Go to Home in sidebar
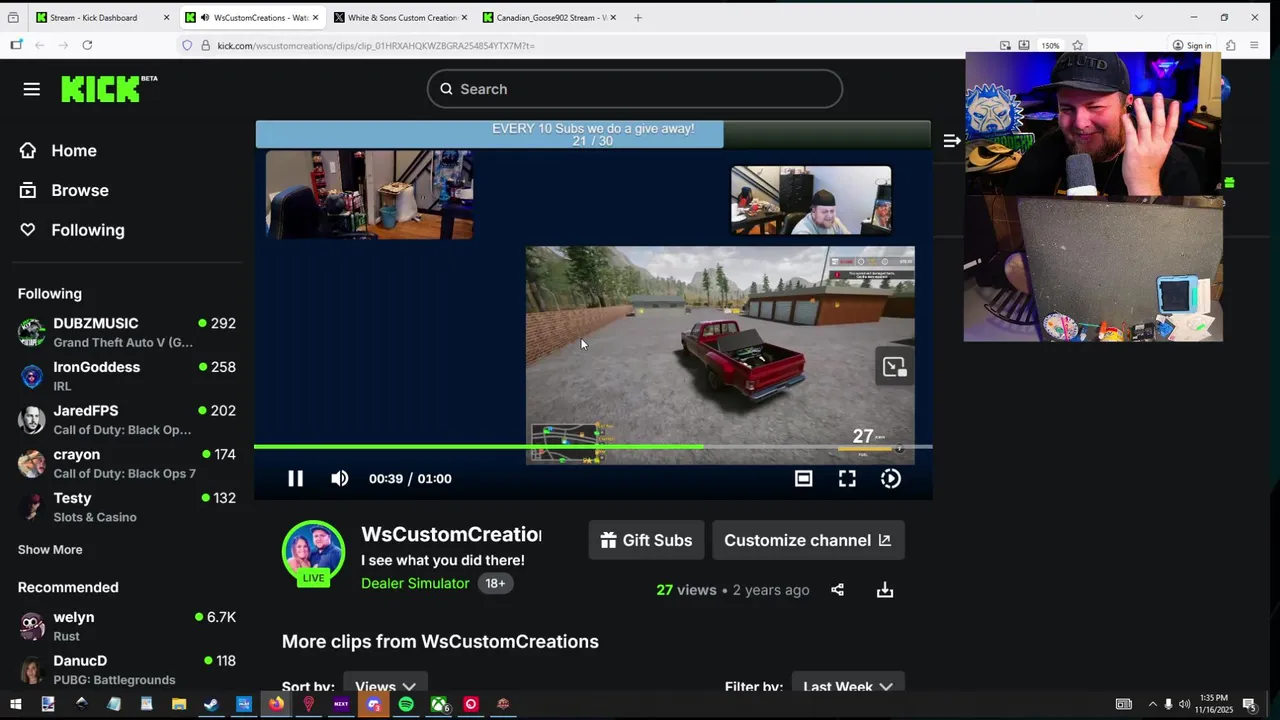Image resolution: width=1280 pixels, height=720 pixels. click(x=74, y=151)
